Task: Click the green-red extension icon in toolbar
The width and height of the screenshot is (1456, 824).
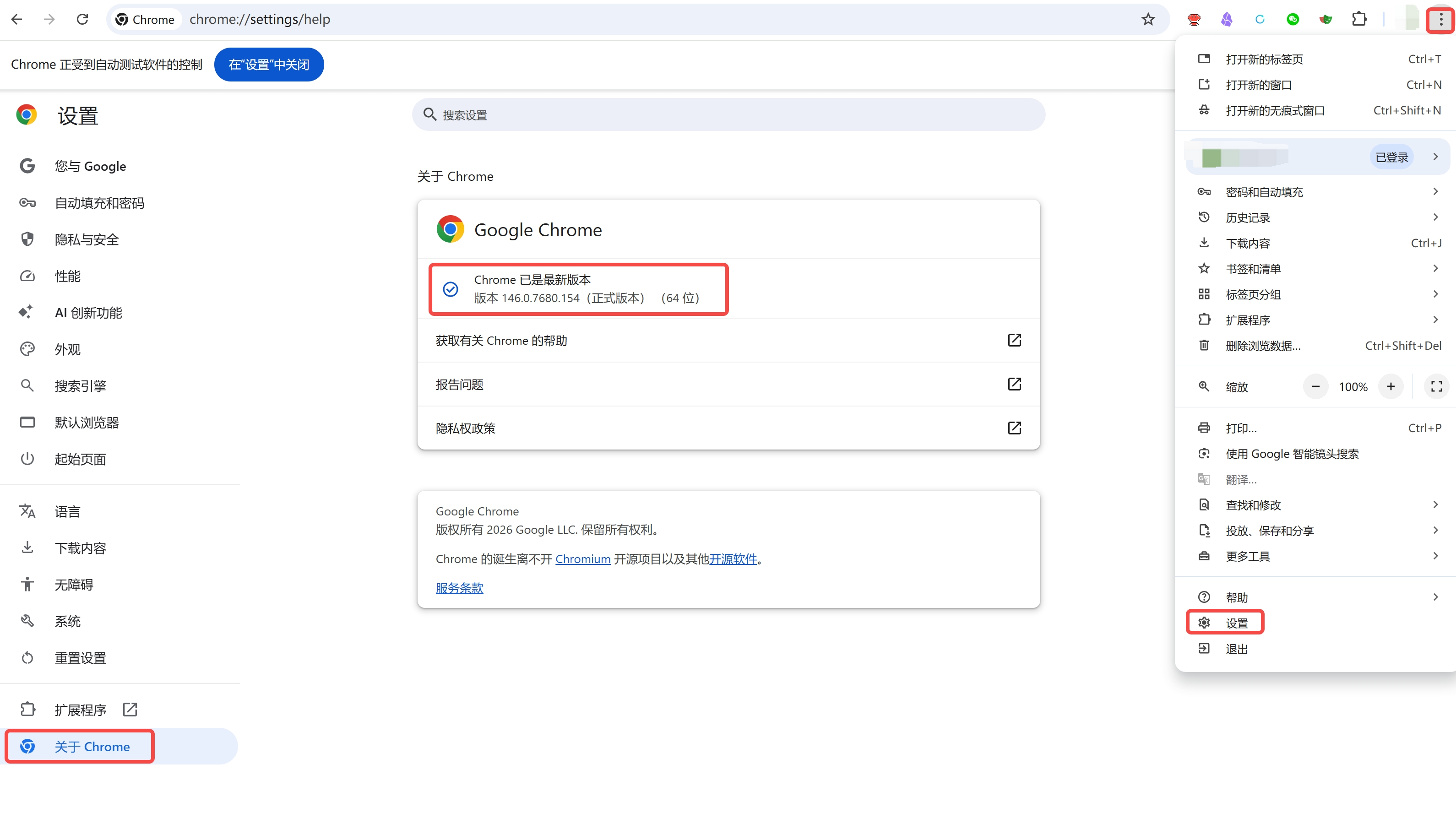Action: pos(1326,19)
